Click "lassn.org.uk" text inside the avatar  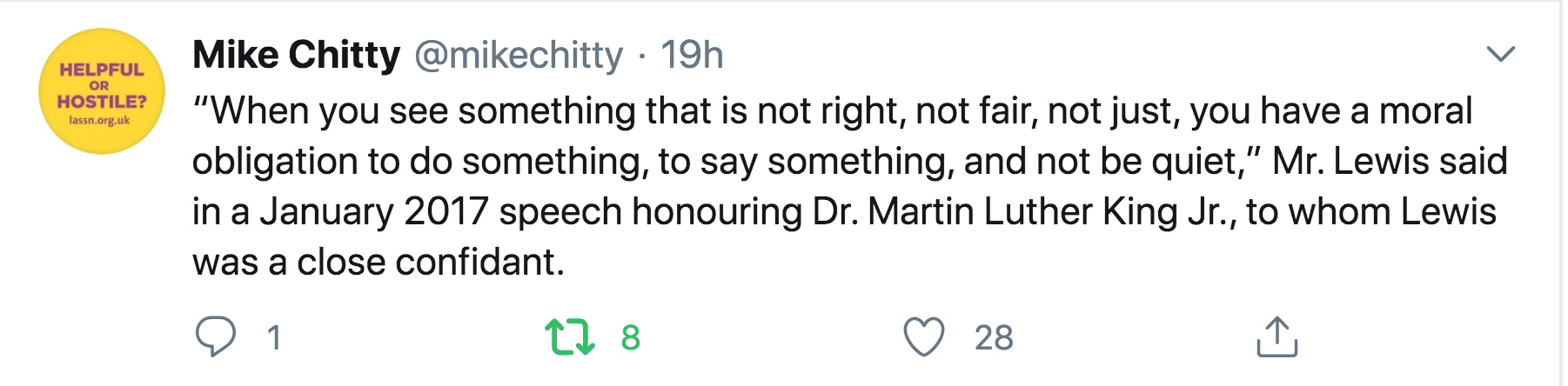pos(100,121)
